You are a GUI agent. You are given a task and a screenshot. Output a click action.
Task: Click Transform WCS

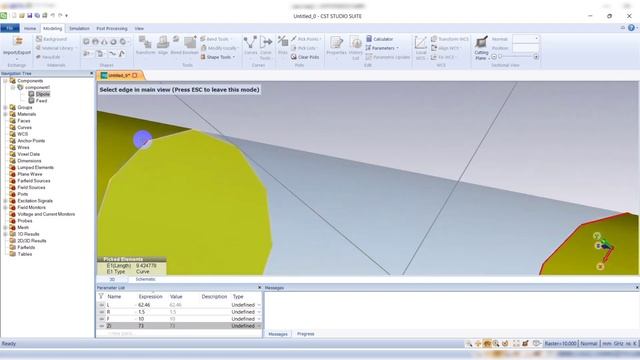[449, 39]
